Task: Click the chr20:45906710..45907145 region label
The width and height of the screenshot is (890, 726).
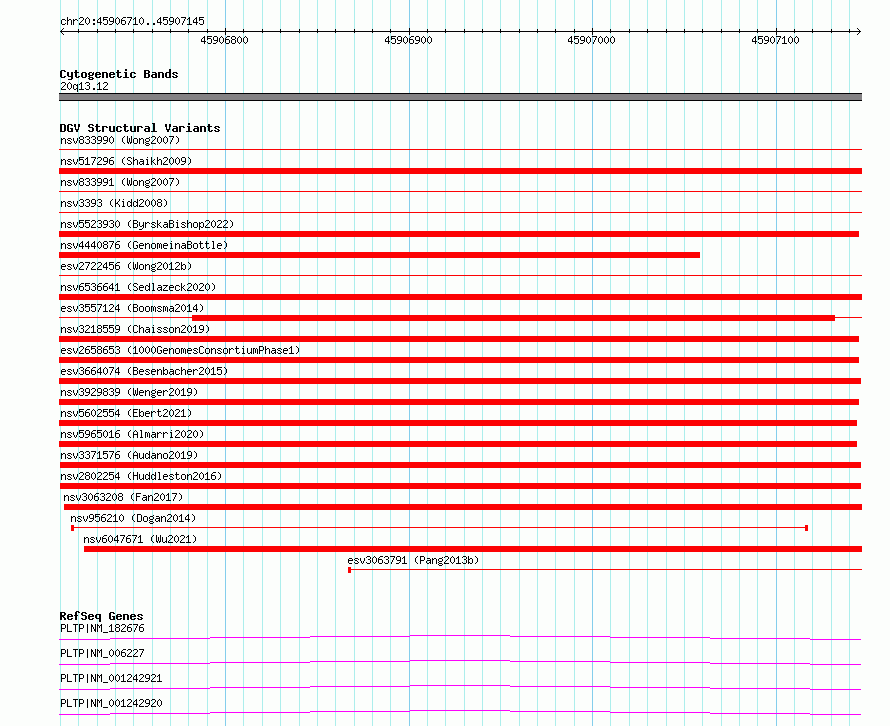Action: [132, 21]
